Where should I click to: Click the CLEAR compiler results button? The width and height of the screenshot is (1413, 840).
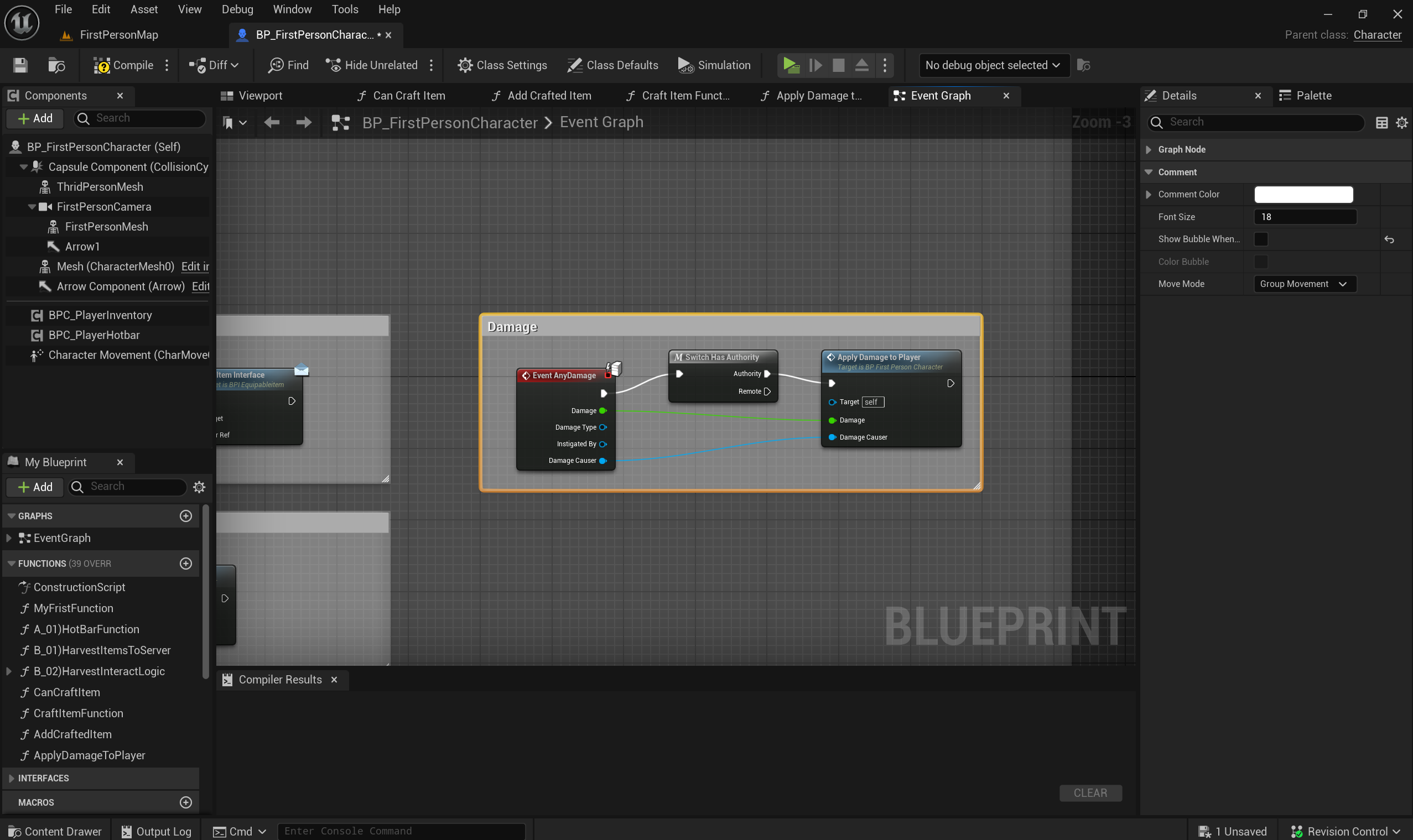click(1089, 792)
